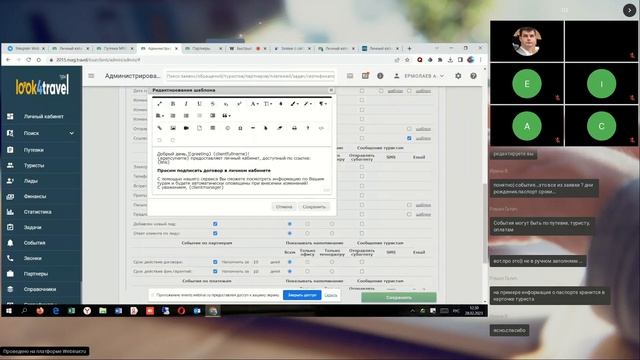Click the green Сохранить button at page bottom
The width and height of the screenshot is (640, 360).
coord(399,298)
